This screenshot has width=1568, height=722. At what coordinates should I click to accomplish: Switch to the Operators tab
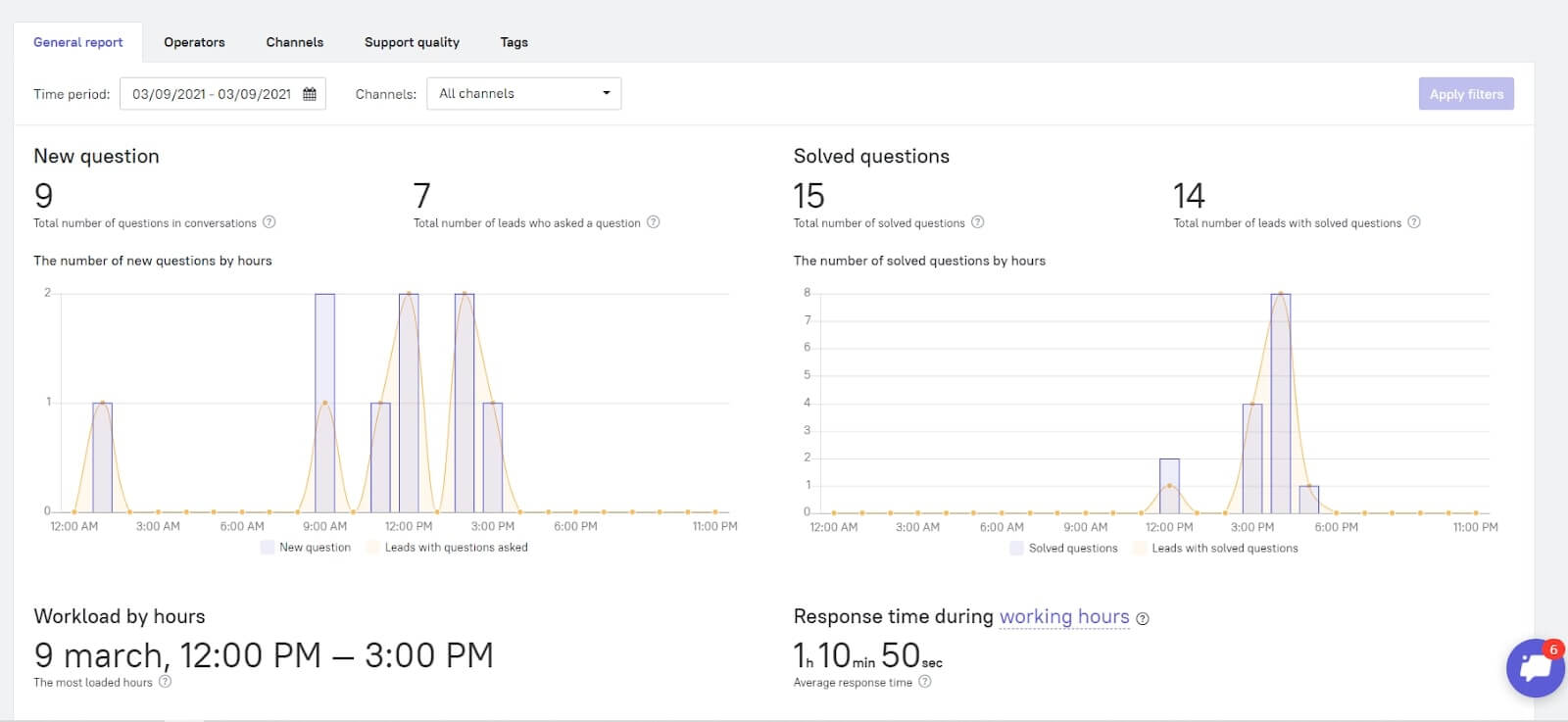tap(194, 42)
